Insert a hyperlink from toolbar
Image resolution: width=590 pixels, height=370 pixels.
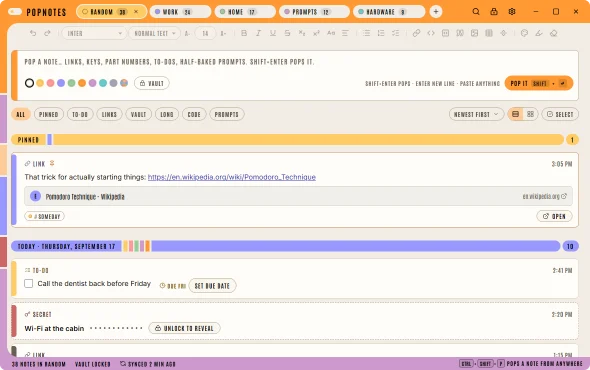click(x=416, y=33)
